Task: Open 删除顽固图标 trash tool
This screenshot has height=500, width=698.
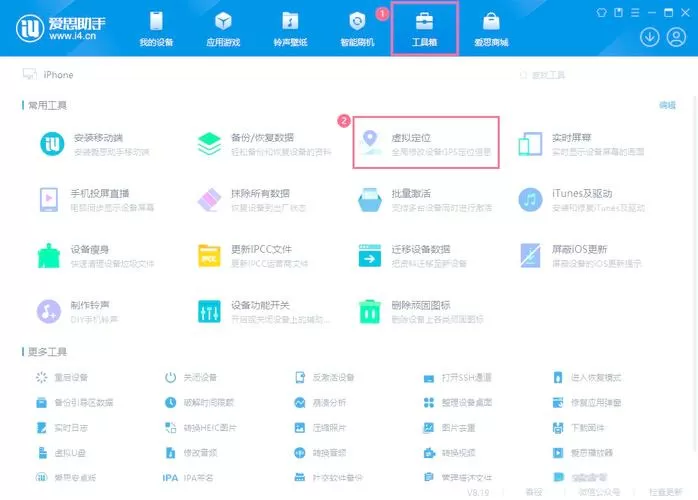Action: tap(421, 311)
